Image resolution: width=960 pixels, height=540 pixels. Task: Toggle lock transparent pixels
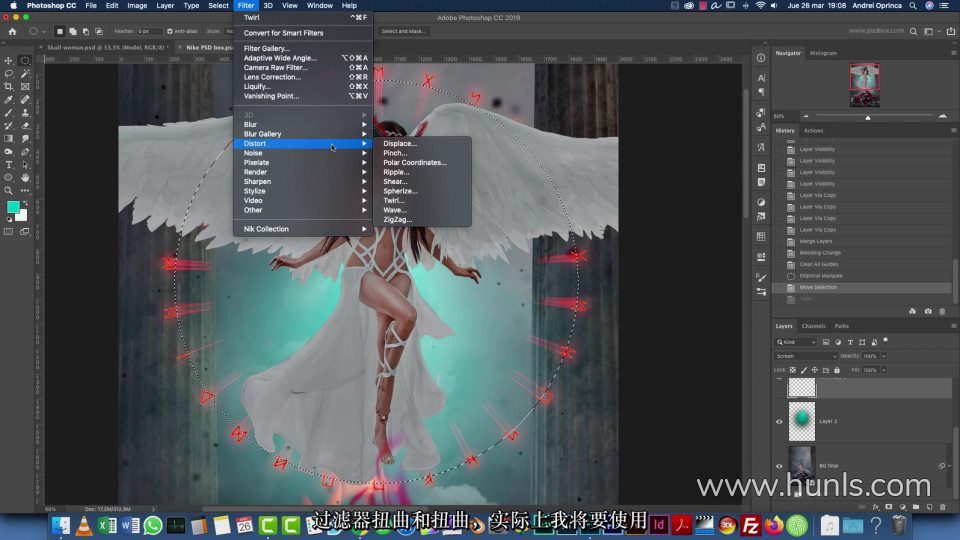click(793, 370)
